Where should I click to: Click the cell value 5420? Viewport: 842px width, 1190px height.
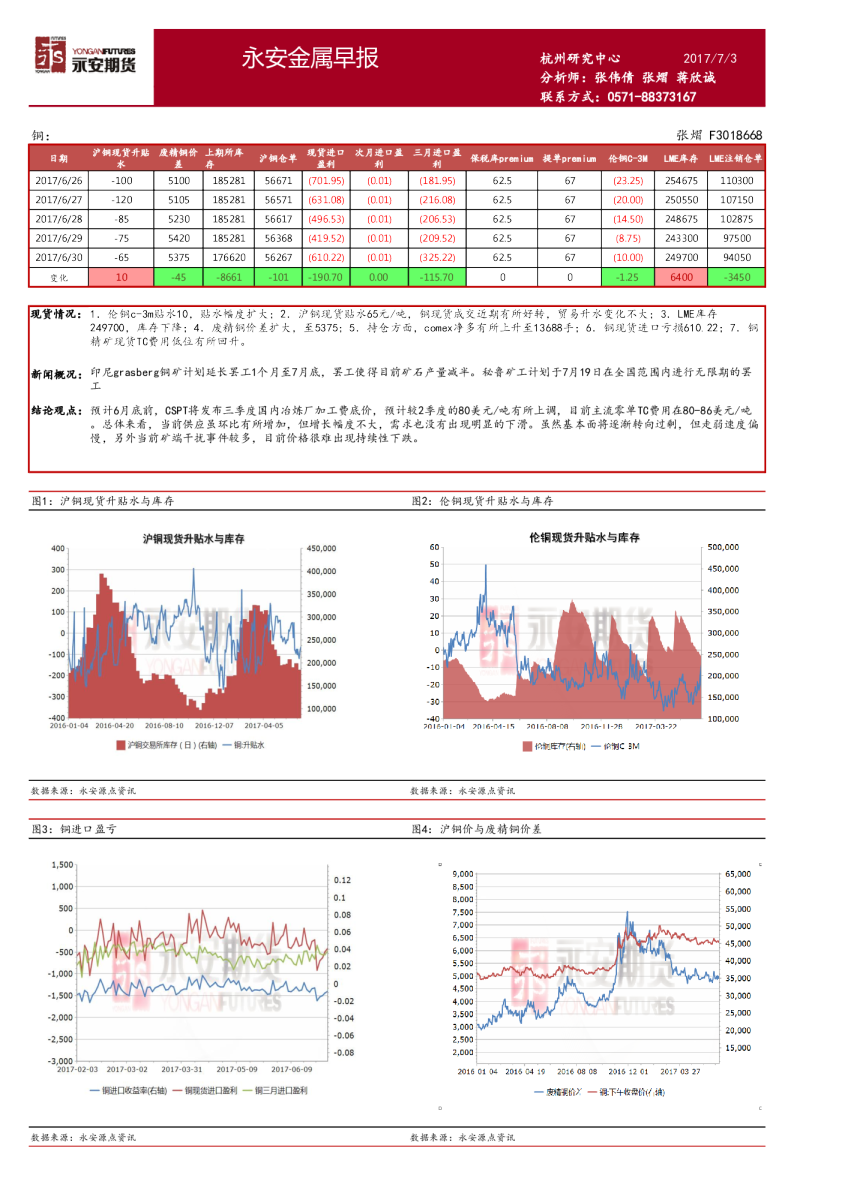coord(179,238)
